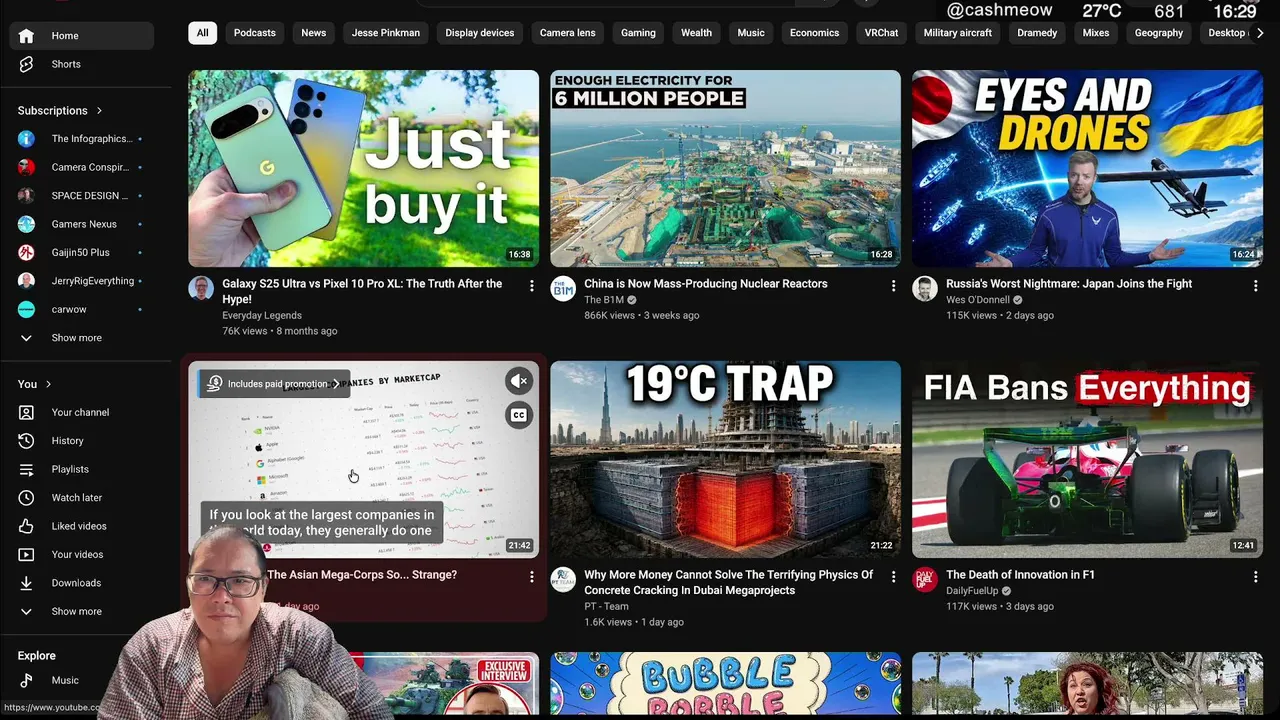Image resolution: width=1280 pixels, height=720 pixels.
Task: Open The Death of Innovation in F1 title
Action: point(1020,575)
